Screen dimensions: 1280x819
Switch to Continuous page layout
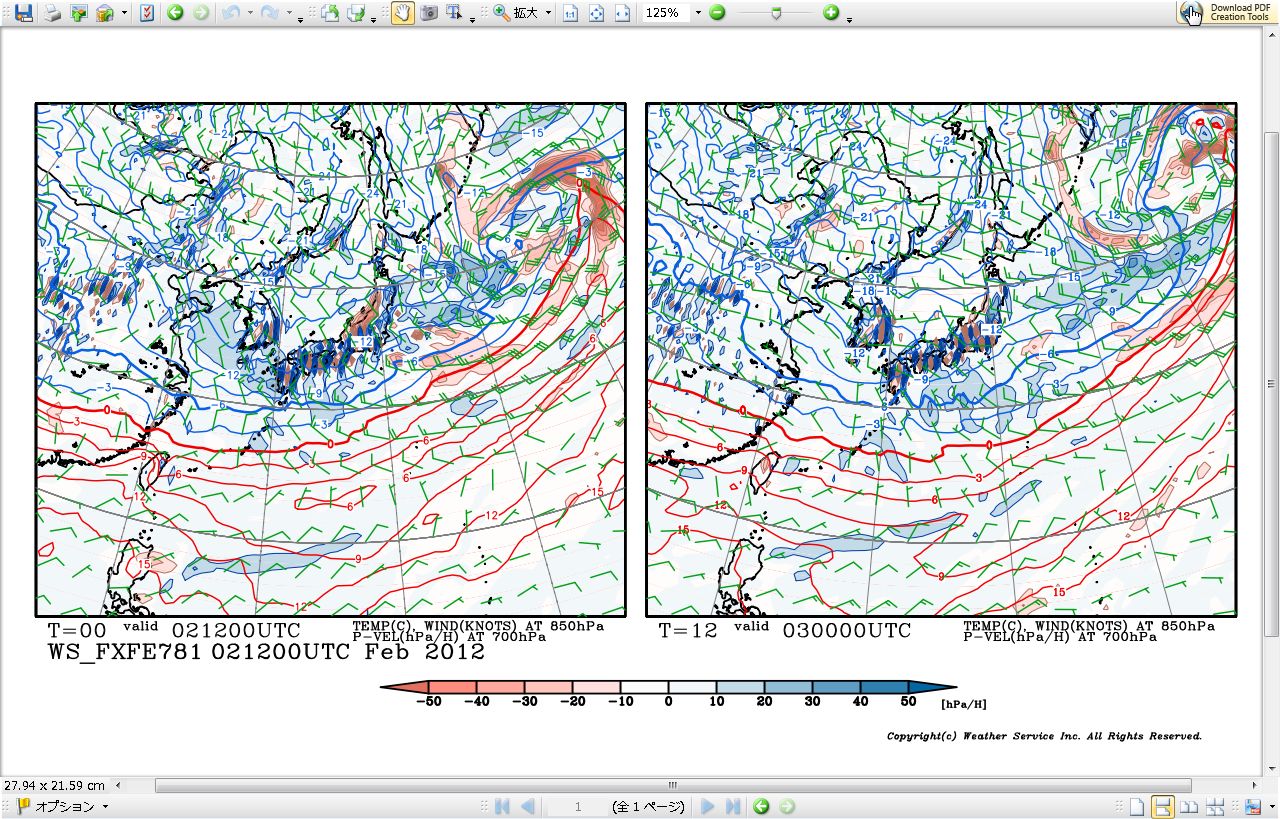coord(1163,807)
